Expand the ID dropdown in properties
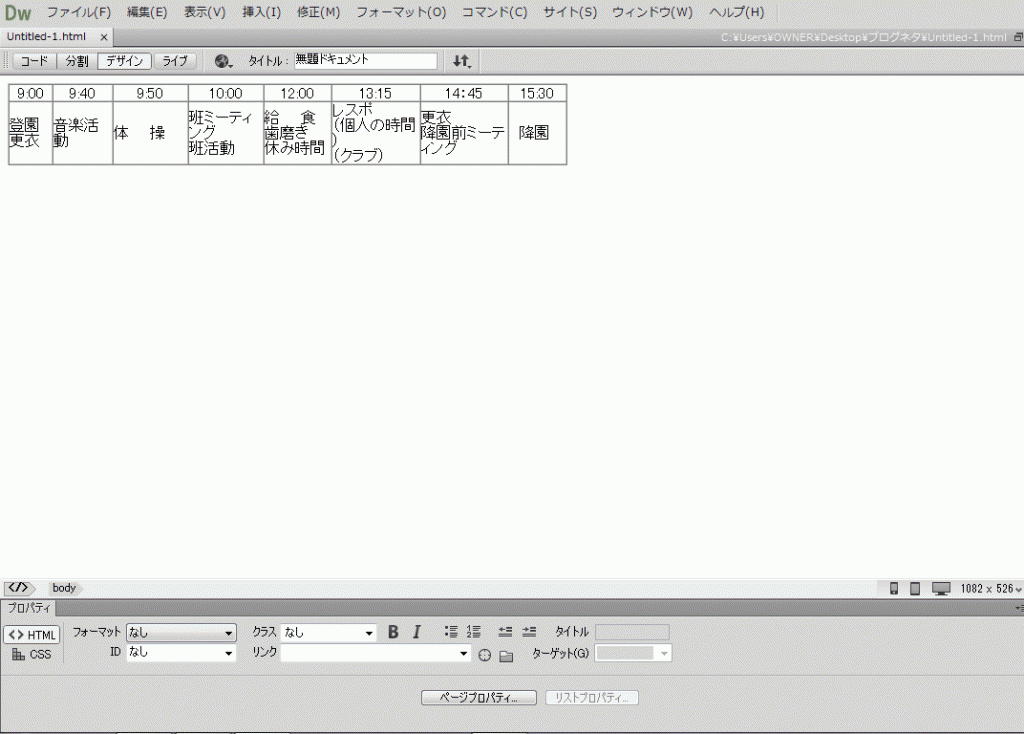This screenshot has height=734, width=1024. (181, 653)
